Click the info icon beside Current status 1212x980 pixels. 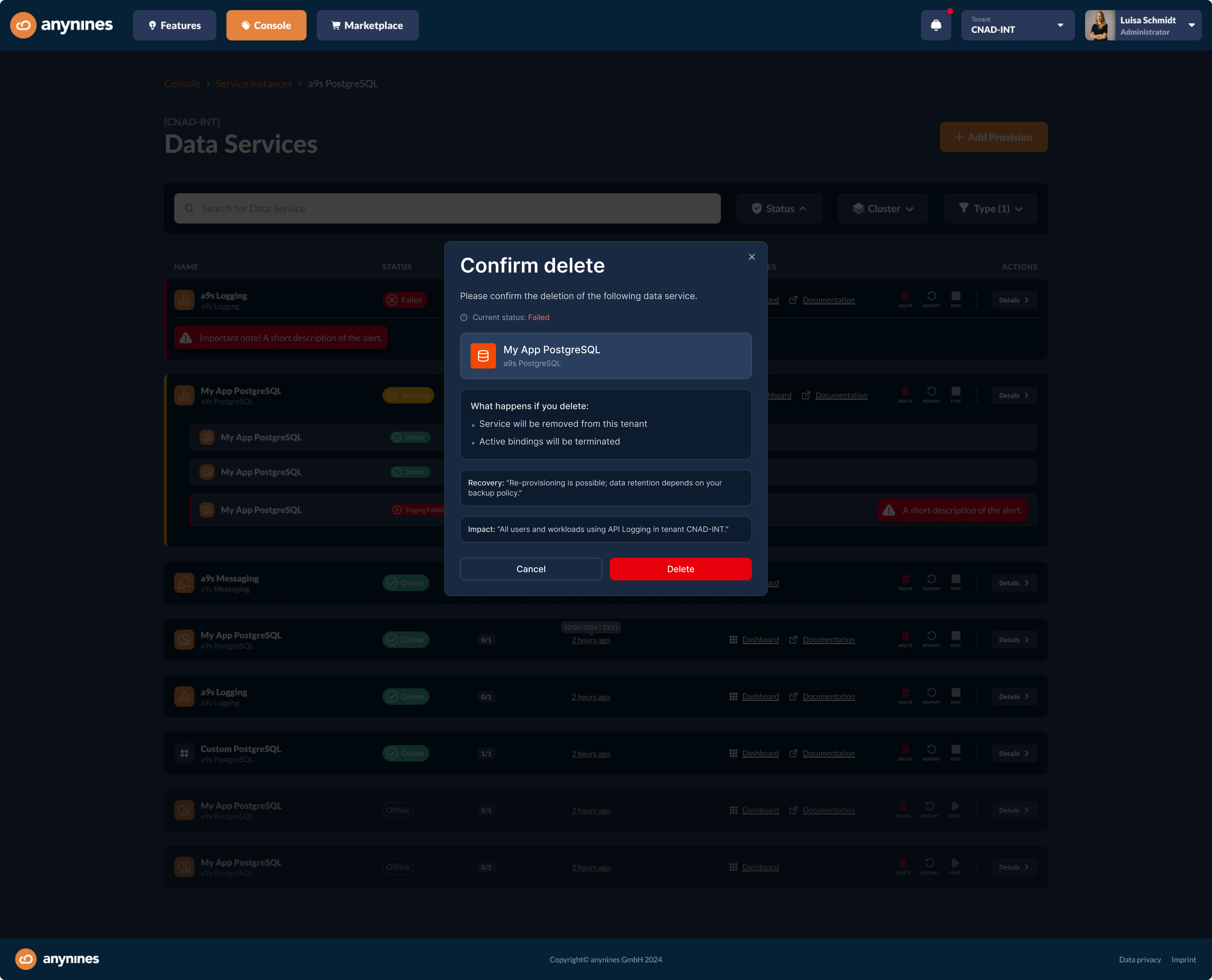pyautogui.click(x=464, y=318)
